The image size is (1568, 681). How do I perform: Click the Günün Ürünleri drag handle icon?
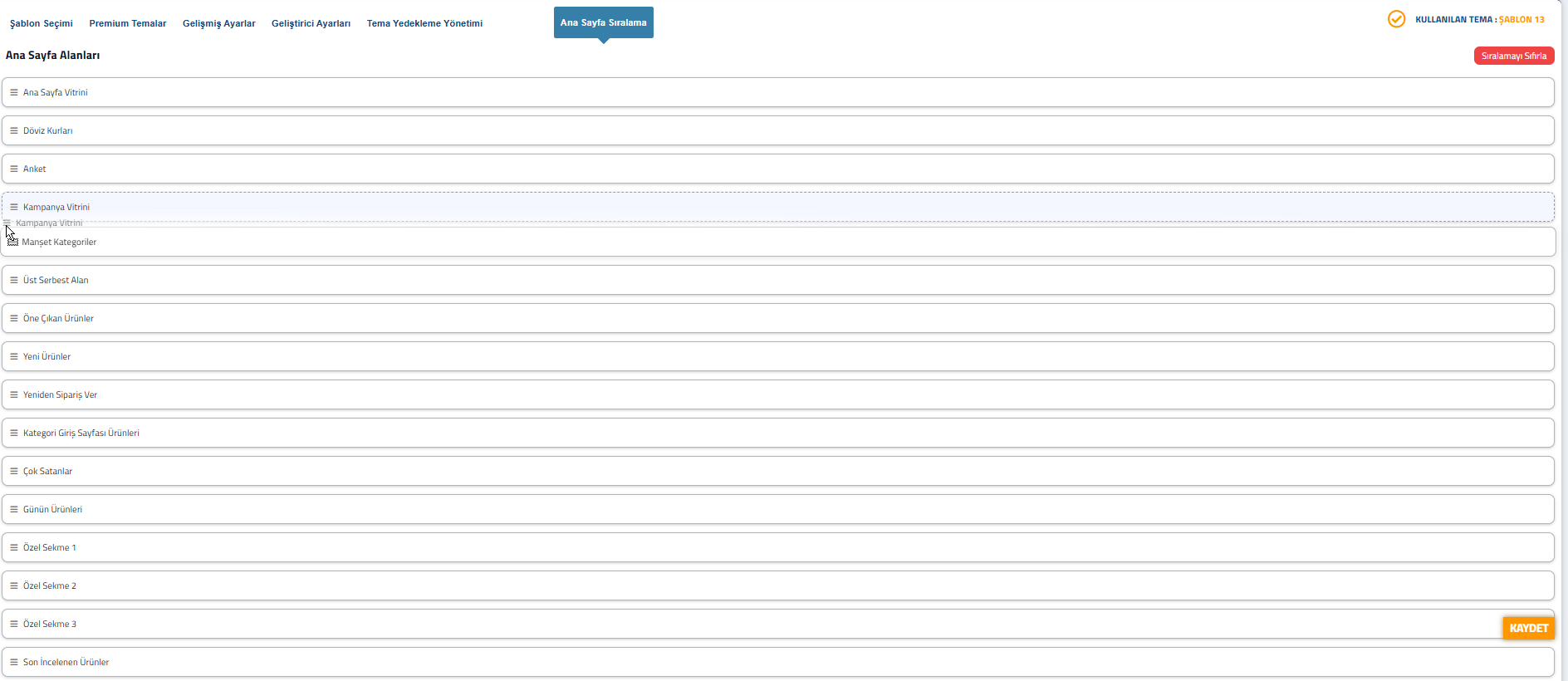[14, 509]
